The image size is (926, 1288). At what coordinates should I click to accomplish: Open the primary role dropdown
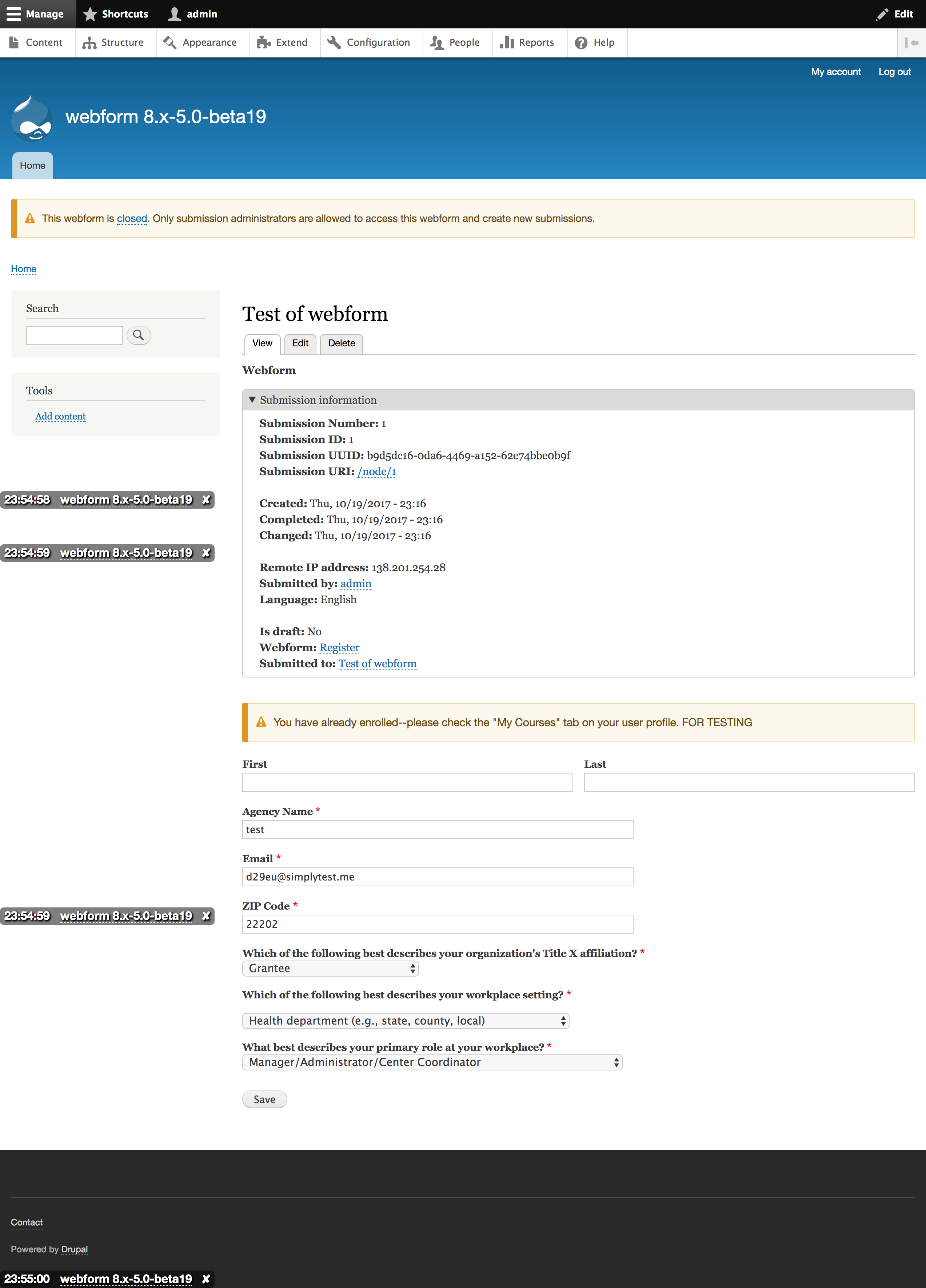[432, 1062]
